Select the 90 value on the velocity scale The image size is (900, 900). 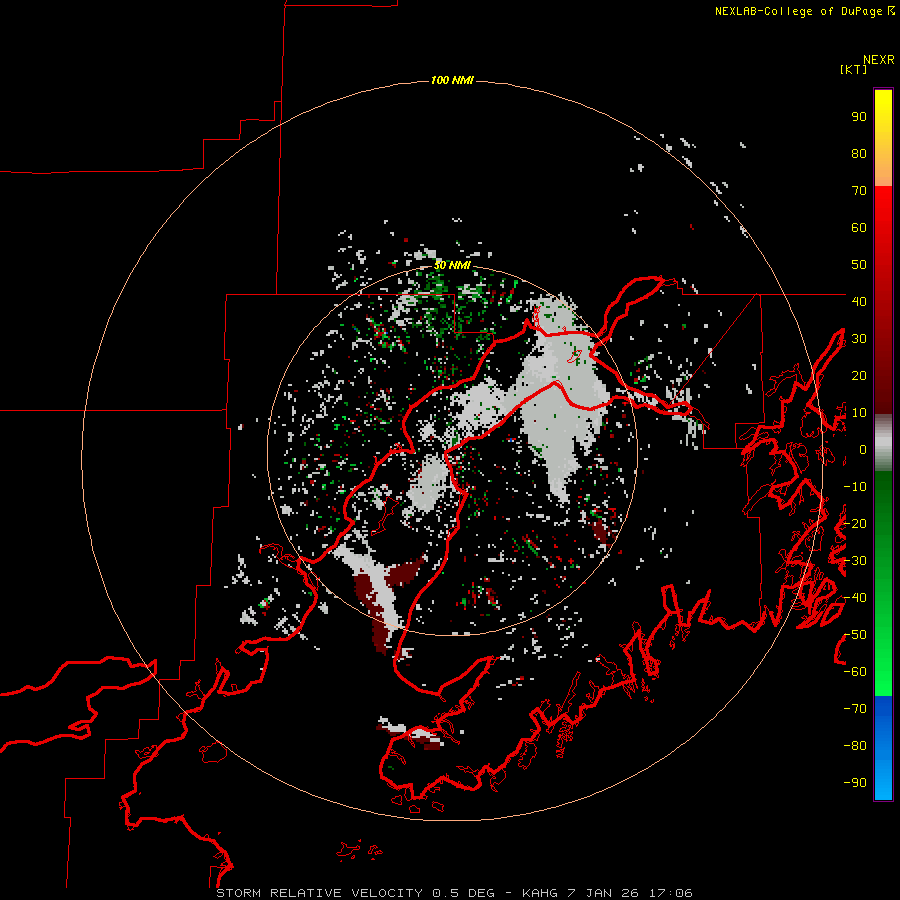click(859, 117)
